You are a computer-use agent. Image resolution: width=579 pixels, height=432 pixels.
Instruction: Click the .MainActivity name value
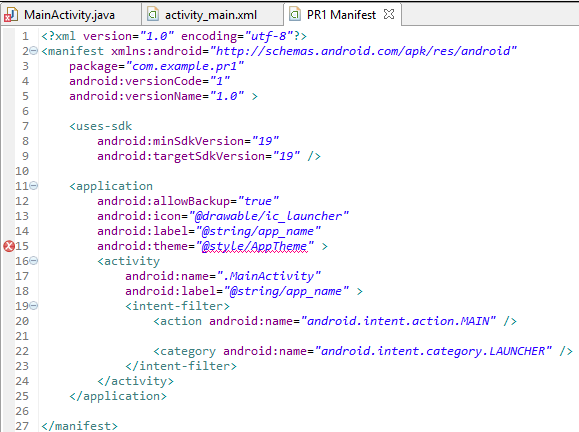click(x=269, y=276)
